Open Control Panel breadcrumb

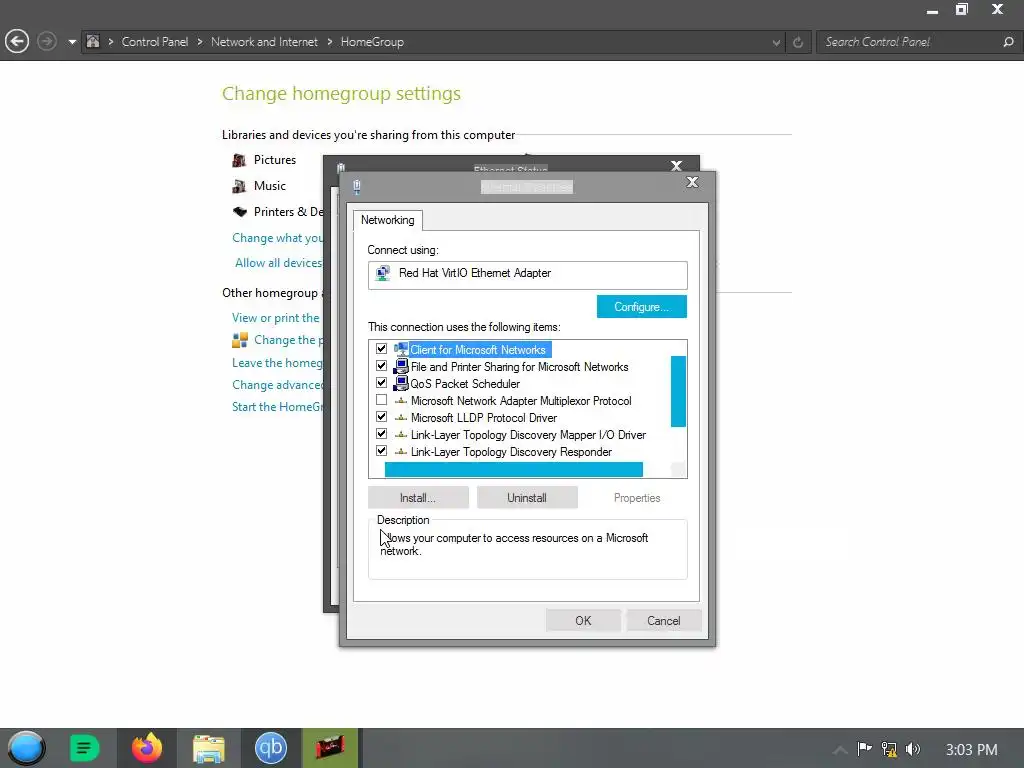(155, 42)
